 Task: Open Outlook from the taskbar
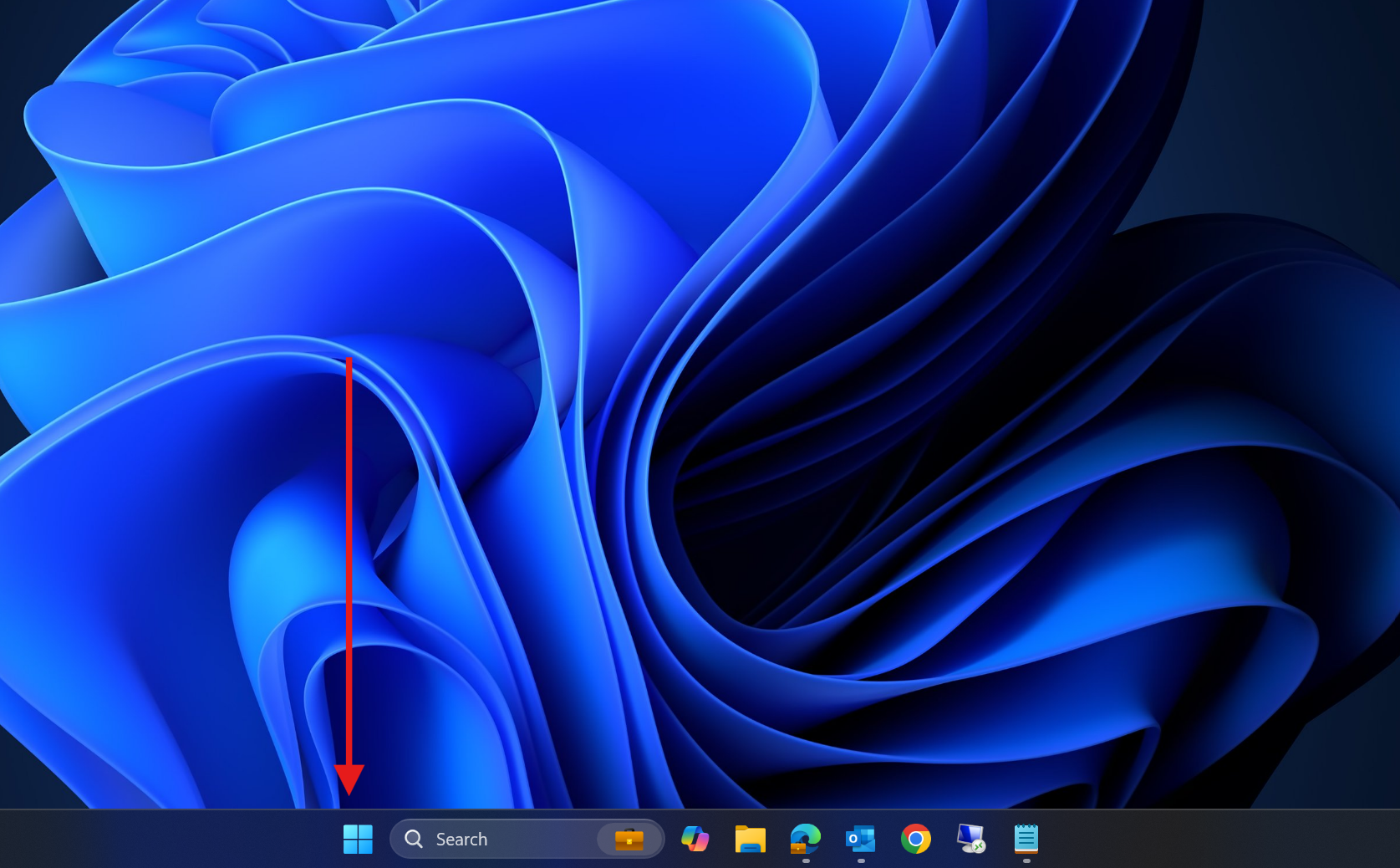tap(860, 839)
